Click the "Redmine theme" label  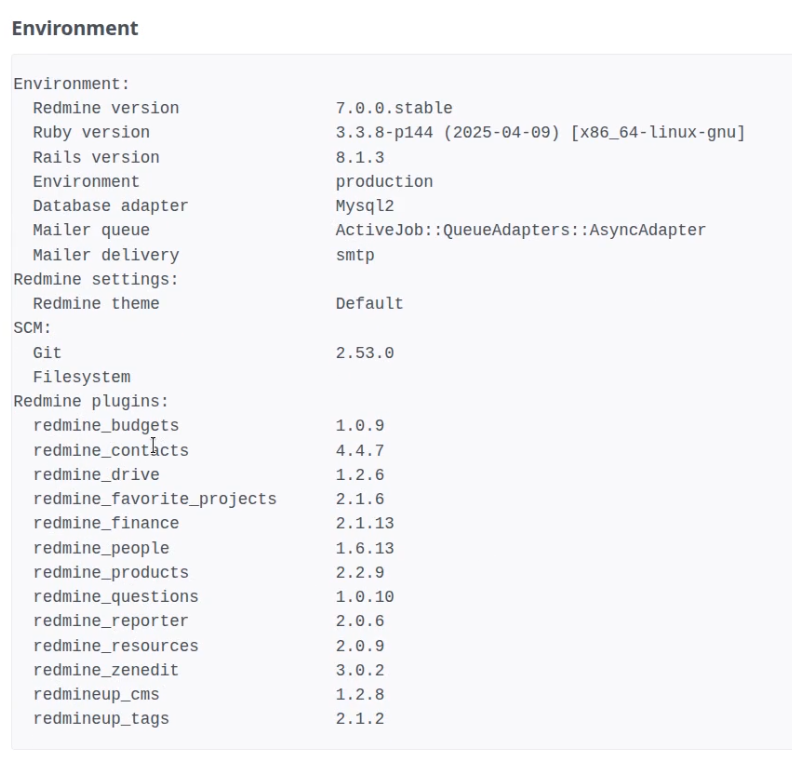[96, 304]
